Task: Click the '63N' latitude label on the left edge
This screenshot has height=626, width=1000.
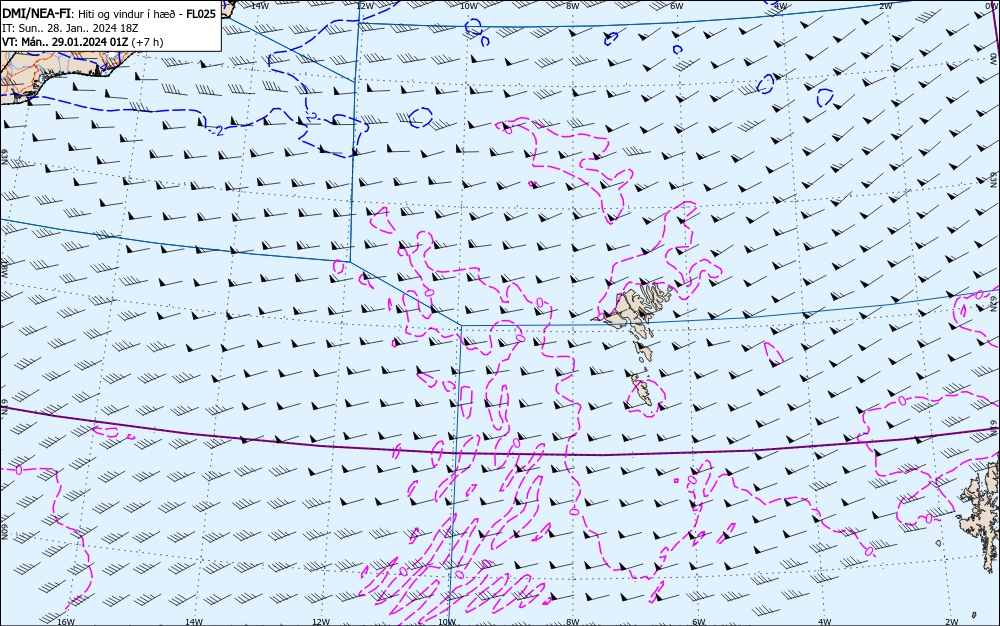Action: [x=4, y=157]
